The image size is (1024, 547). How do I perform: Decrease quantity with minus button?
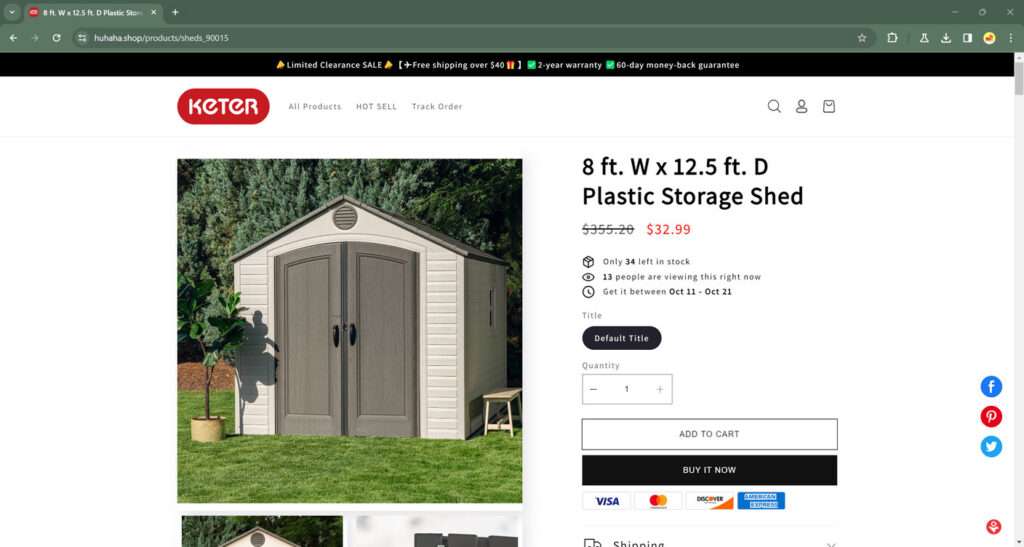[593, 389]
